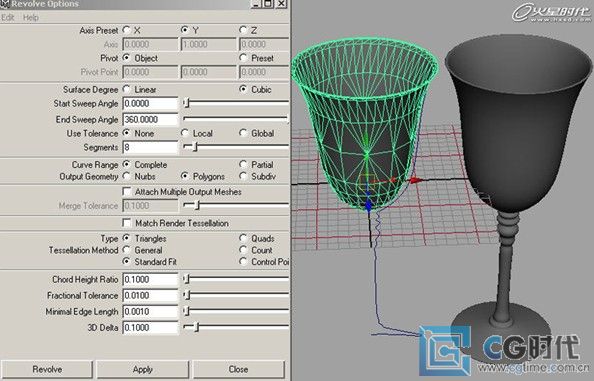This screenshot has height=381, width=594.
Task: Click the 3D Delta slider handle
Action: pyautogui.click(x=196, y=327)
